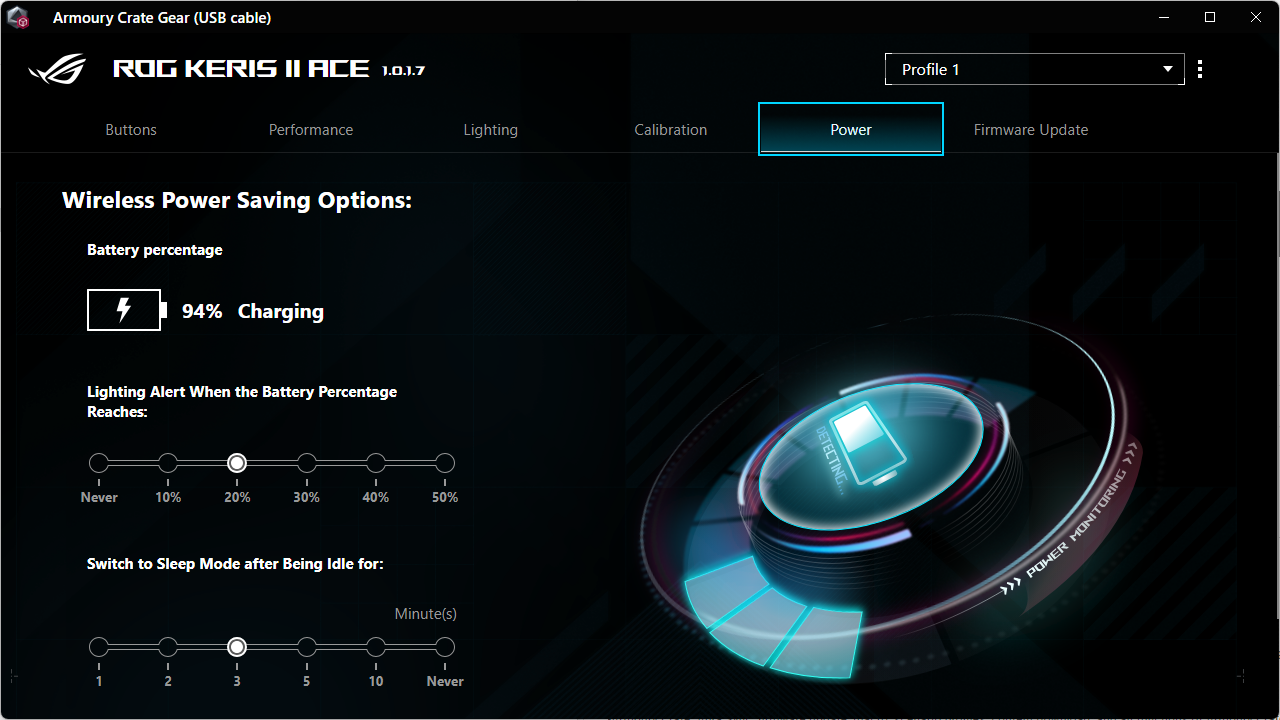Click the ROG KERIS II ACE device title
1280x720 pixels.
241,69
